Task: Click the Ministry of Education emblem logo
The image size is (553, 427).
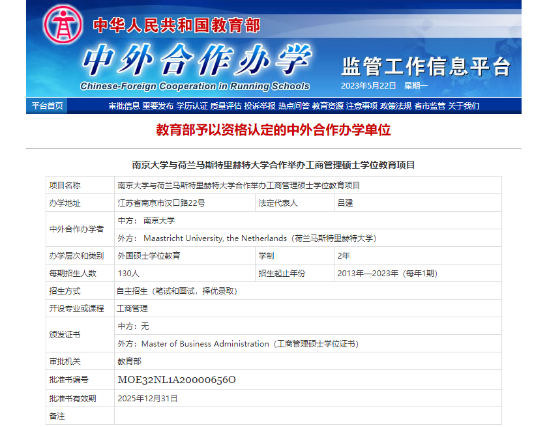Action: point(63,25)
